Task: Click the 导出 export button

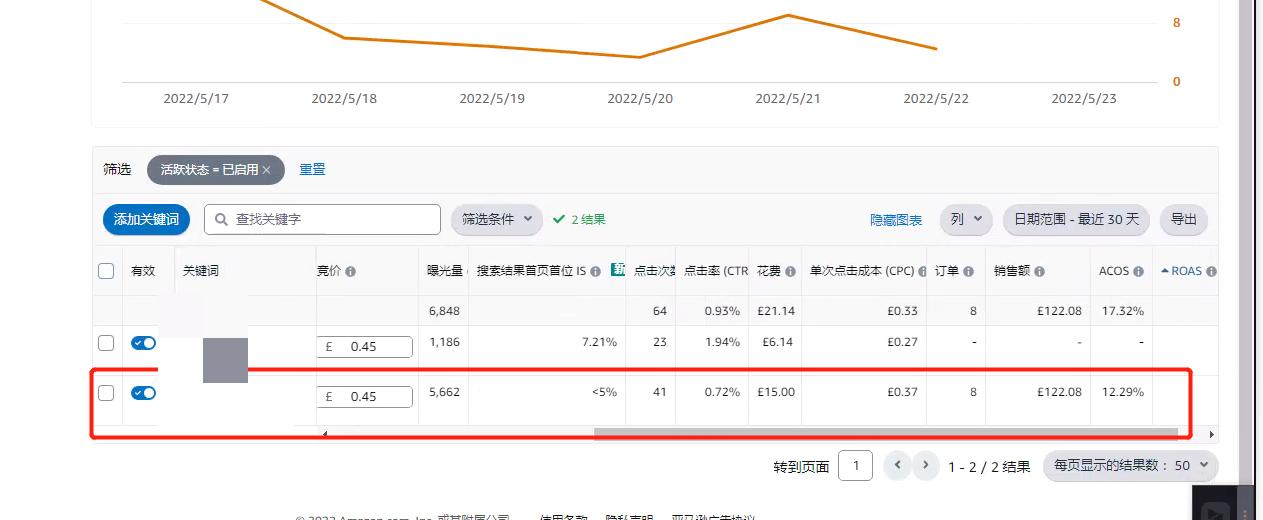Action: (1184, 219)
